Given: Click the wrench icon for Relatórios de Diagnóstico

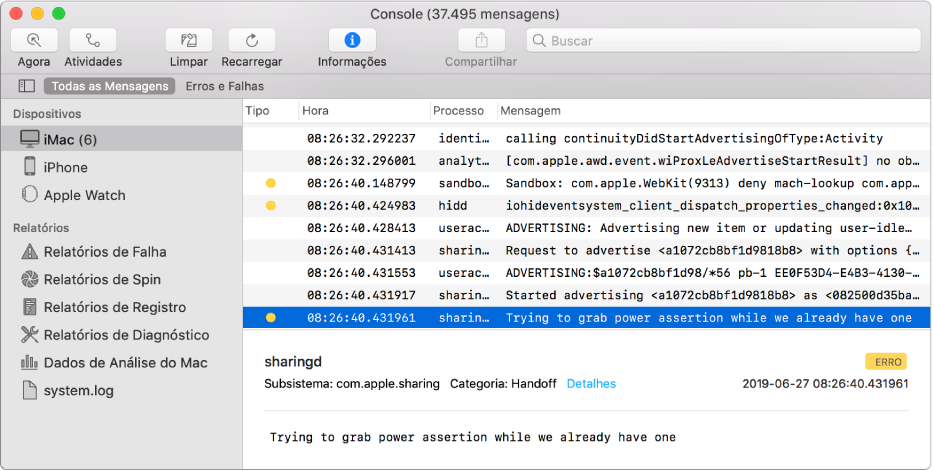Looking at the screenshot, I should coord(30,334).
